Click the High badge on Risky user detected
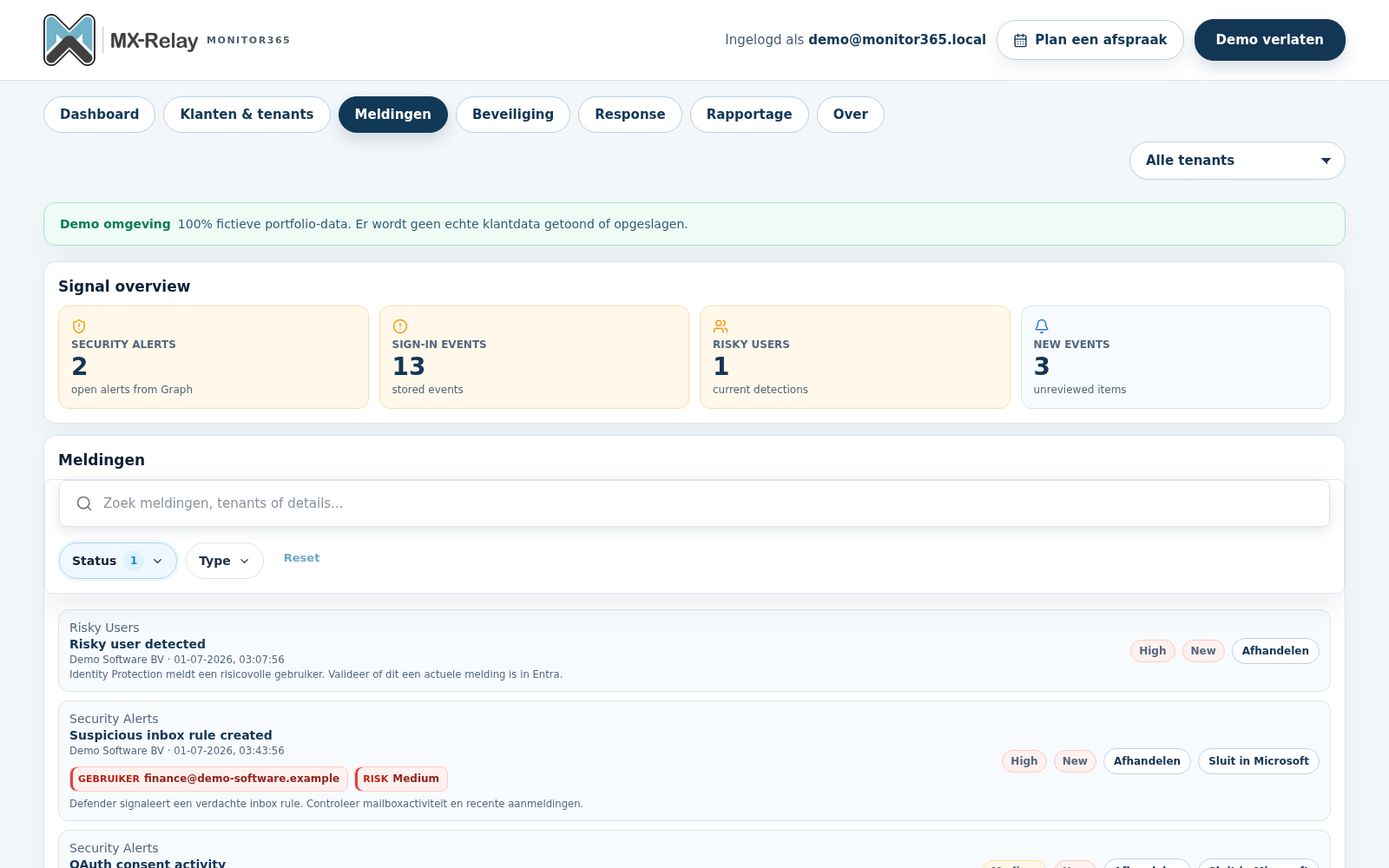The image size is (1389, 868). point(1153,651)
